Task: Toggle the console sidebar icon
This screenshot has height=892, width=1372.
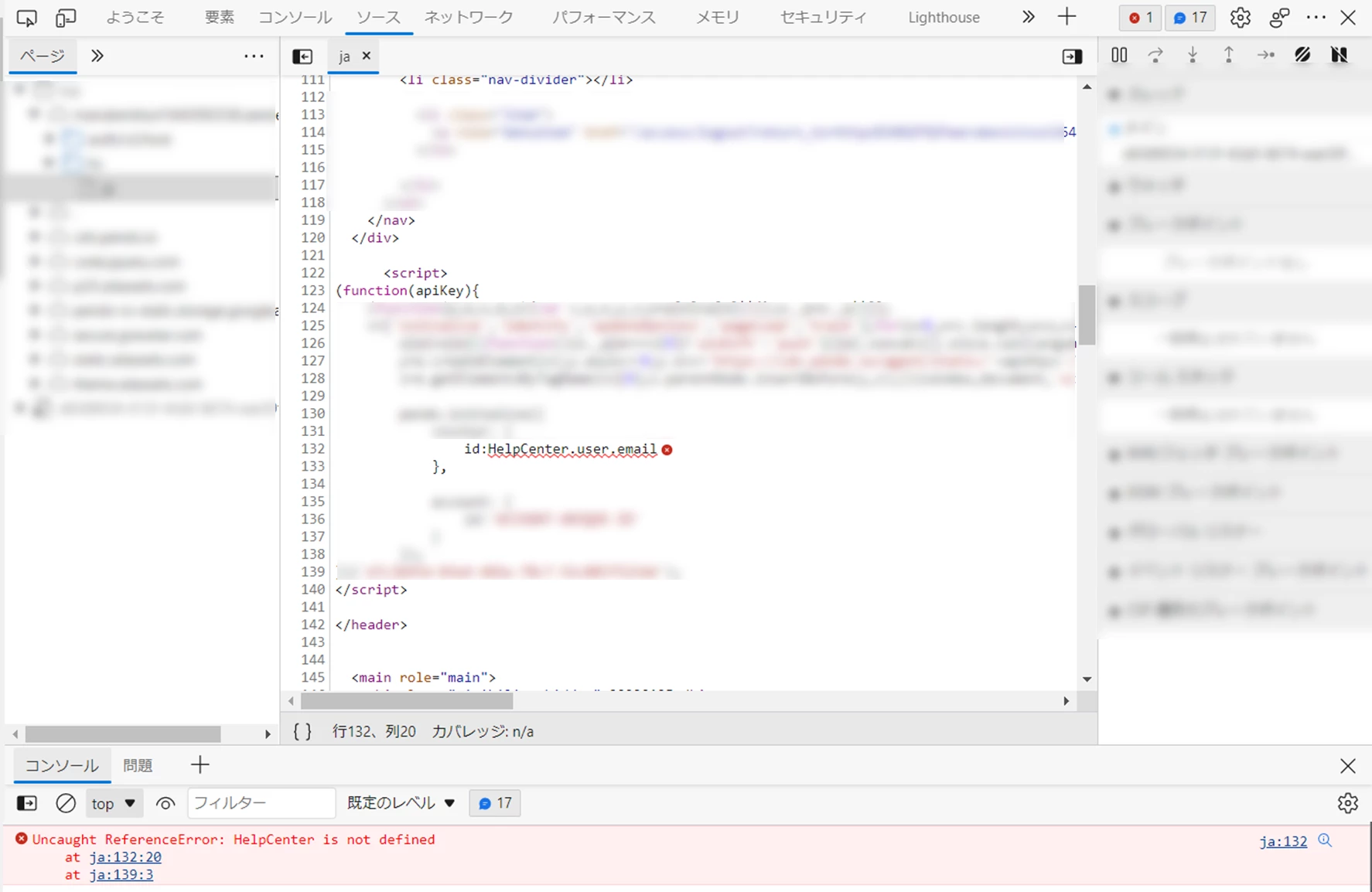Action: pyautogui.click(x=27, y=803)
